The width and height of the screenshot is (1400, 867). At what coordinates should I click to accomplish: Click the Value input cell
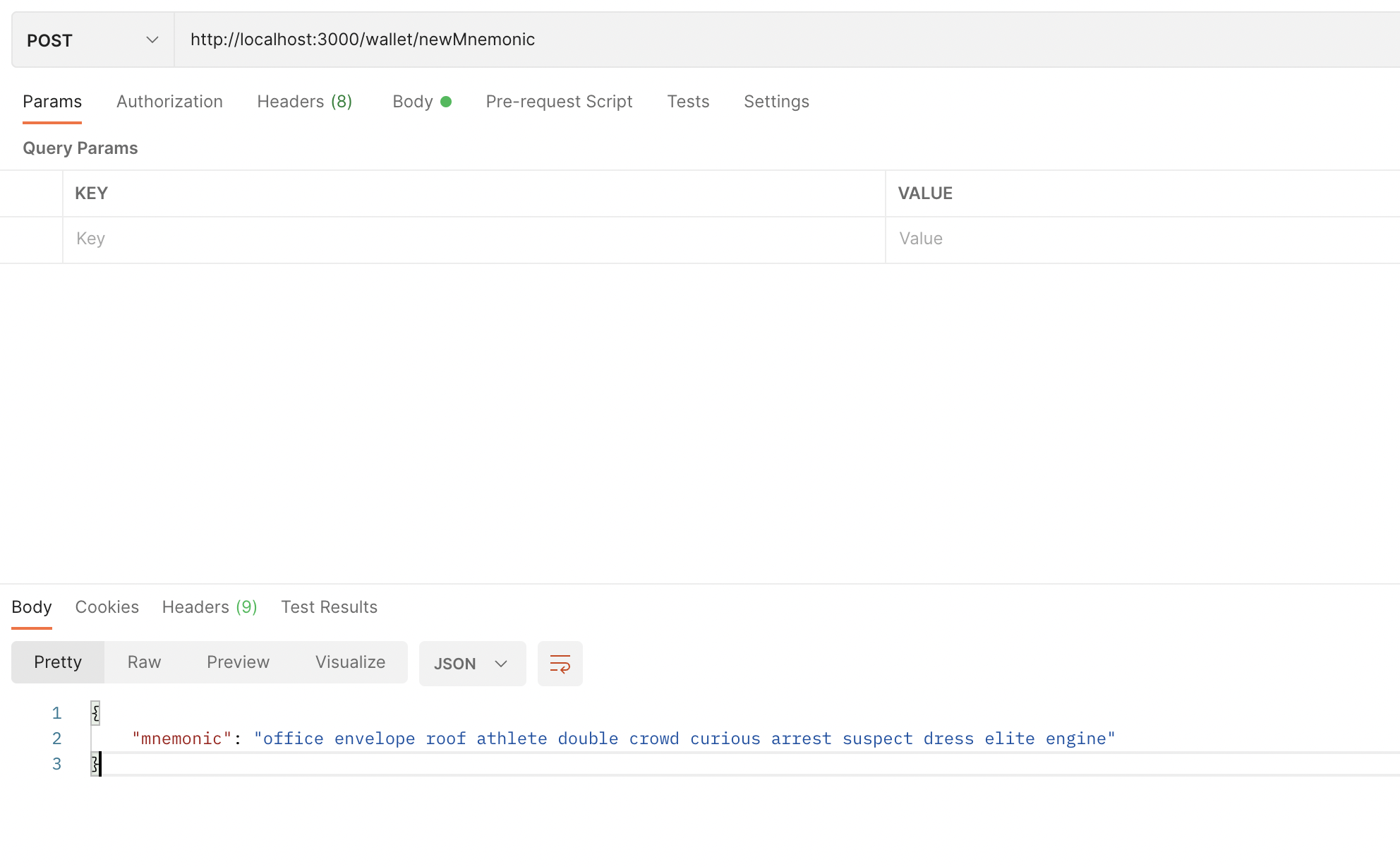coord(1143,239)
